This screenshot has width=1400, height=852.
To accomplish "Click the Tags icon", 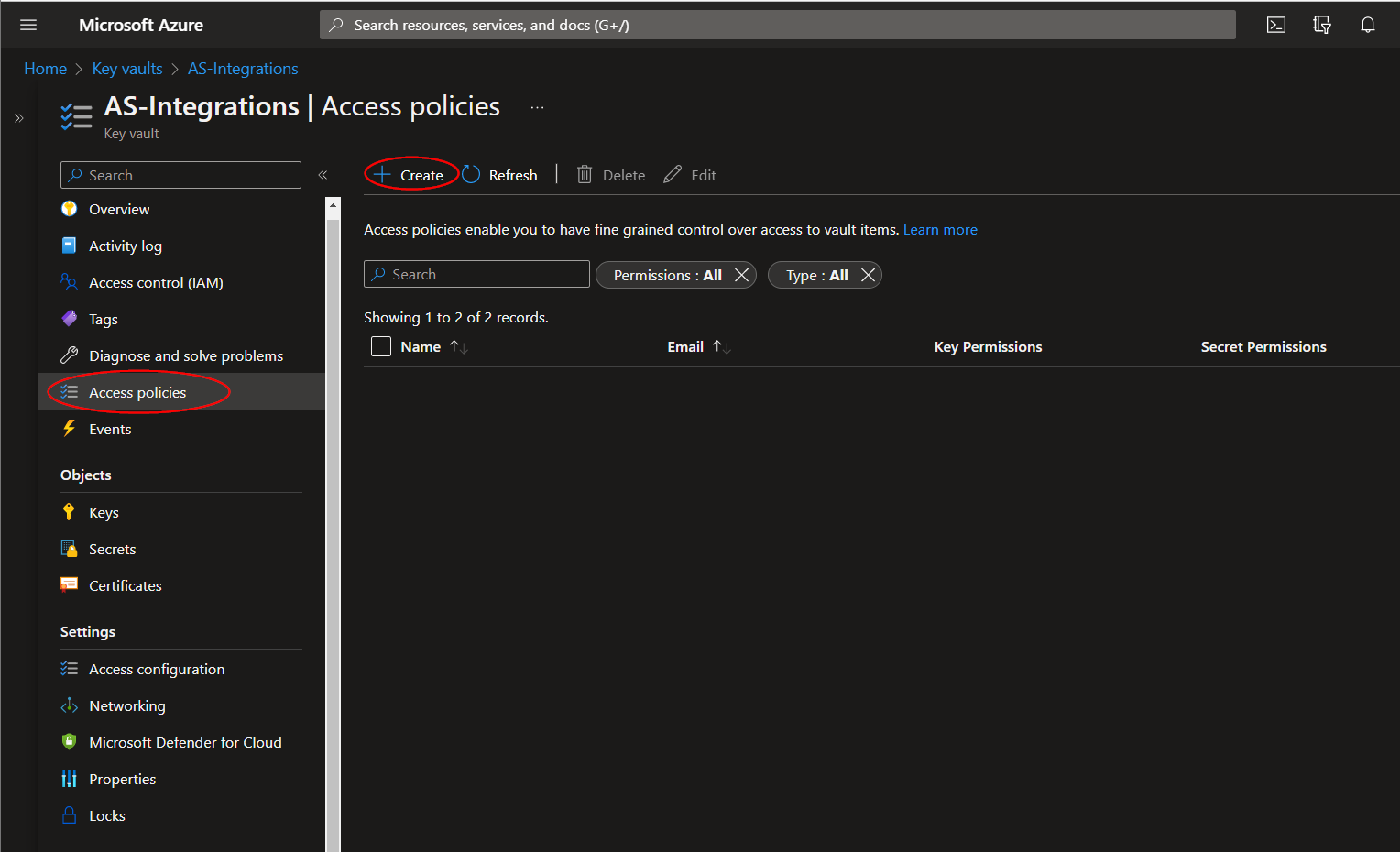I will coord(69,319).
